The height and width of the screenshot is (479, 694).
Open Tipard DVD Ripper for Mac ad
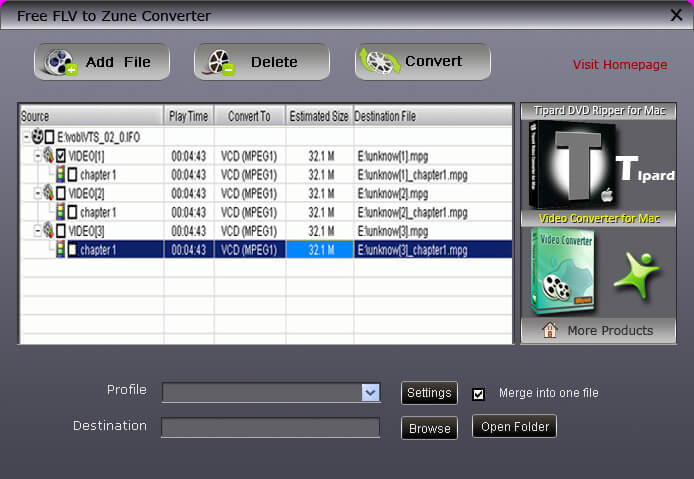pos(598,159)
